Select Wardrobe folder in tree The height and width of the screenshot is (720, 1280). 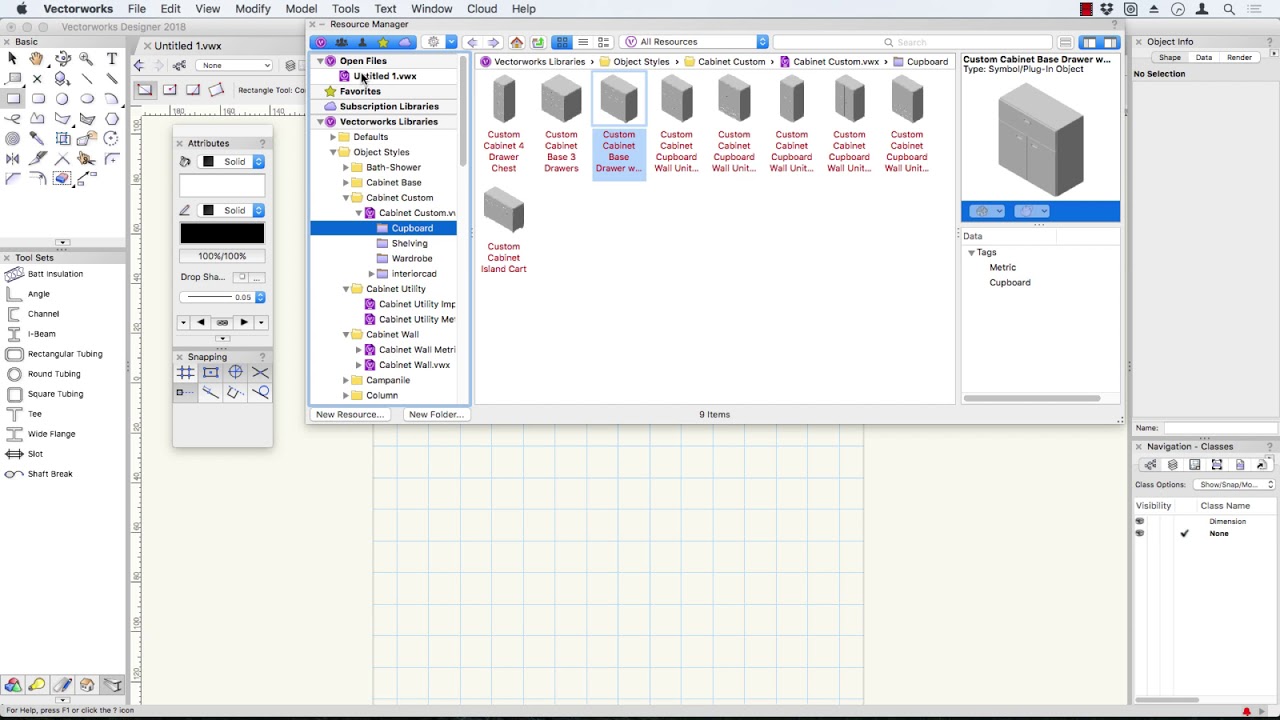click(x=412, y=259)
